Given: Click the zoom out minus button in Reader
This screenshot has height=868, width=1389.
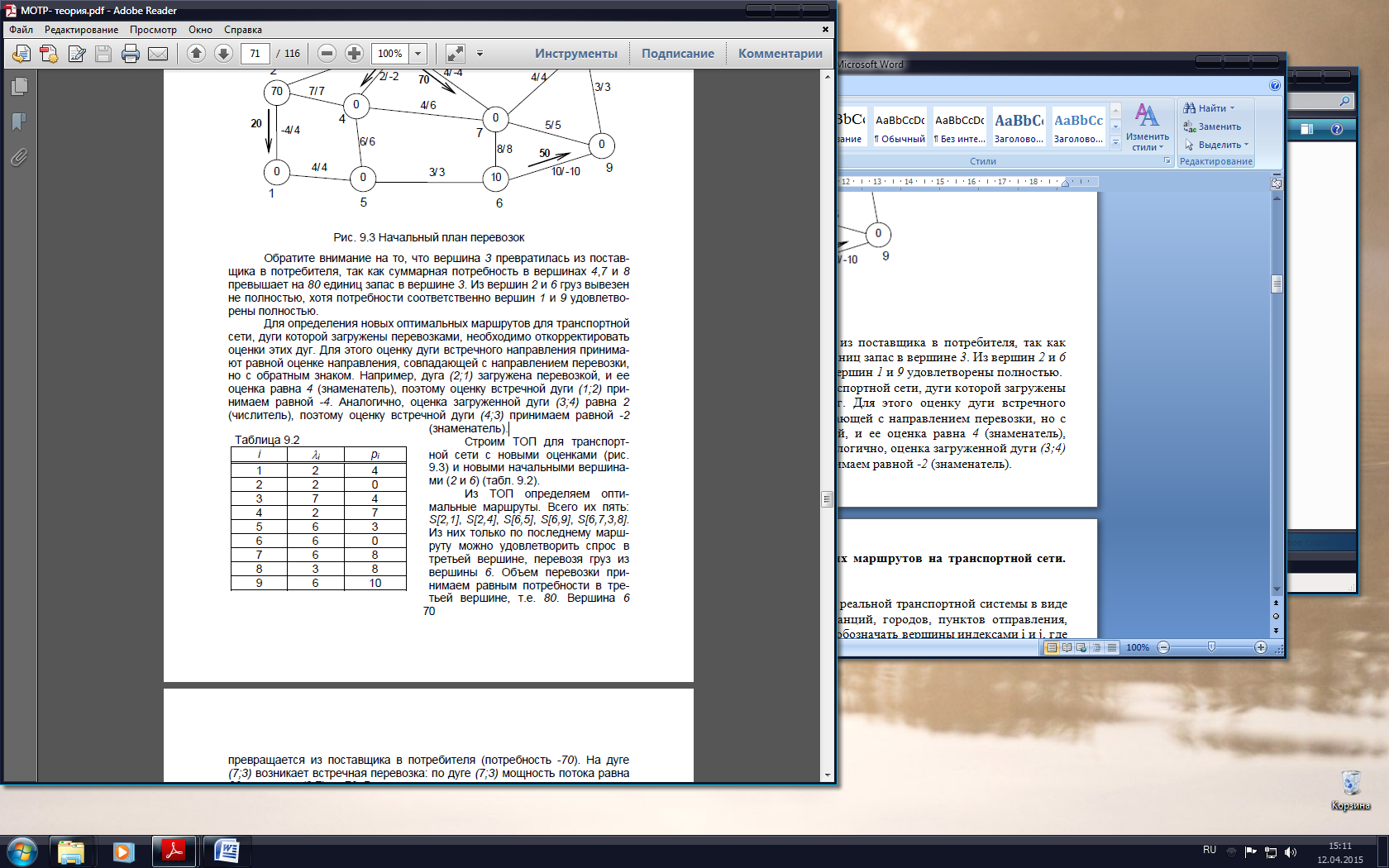Looking at the screenshot, I should (327, 53).
